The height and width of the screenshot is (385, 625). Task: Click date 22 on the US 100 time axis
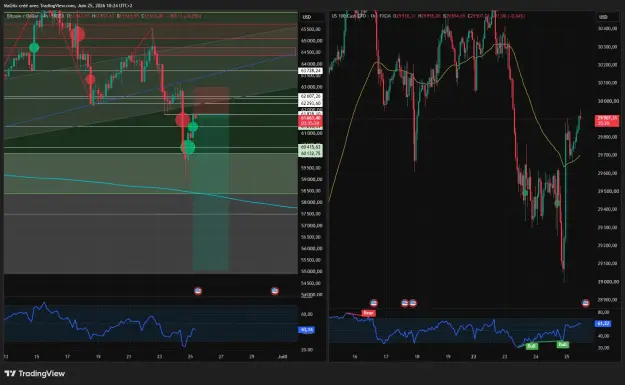tap(473, 356)
